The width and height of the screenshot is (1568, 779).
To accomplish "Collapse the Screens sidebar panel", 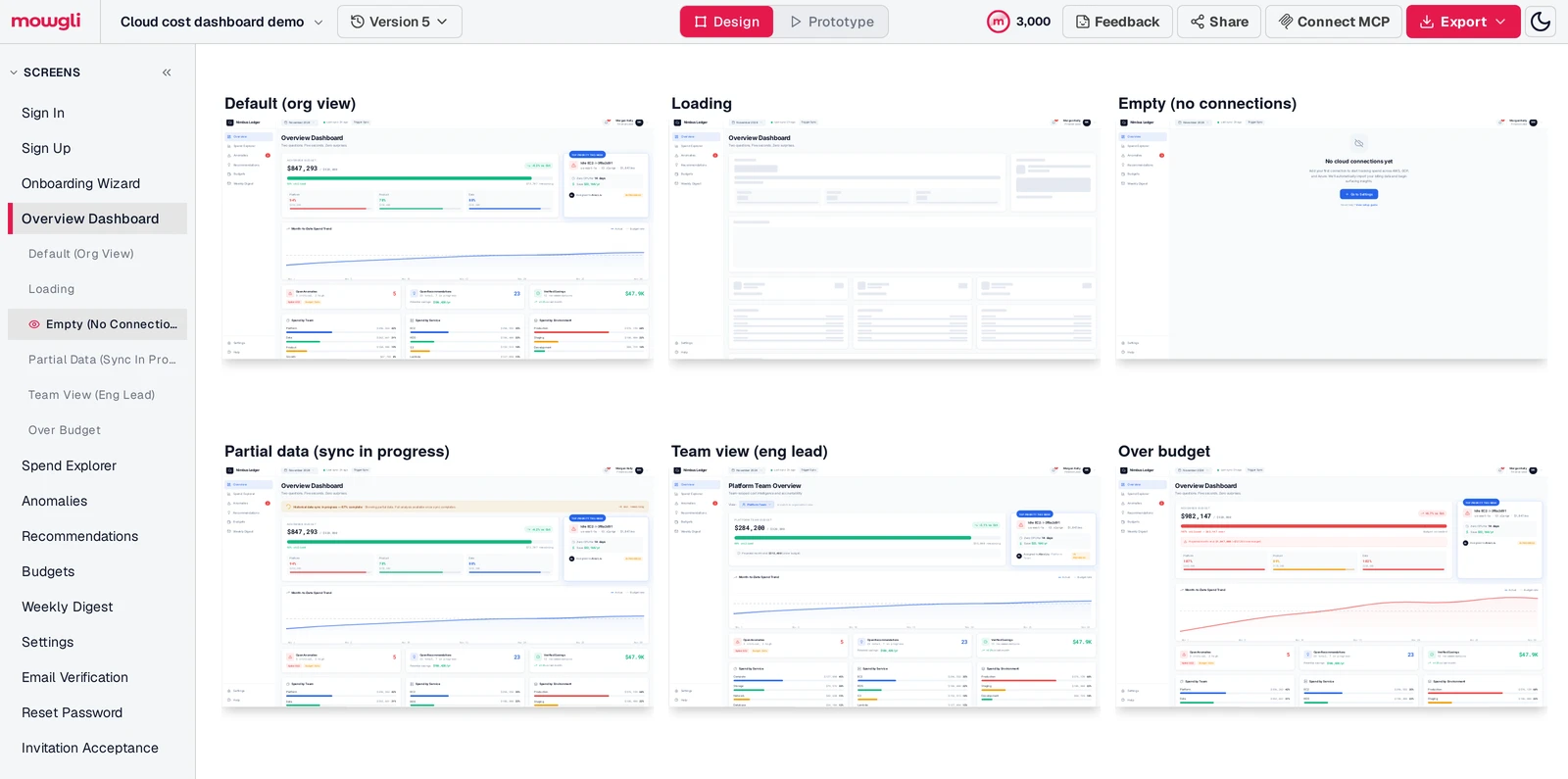I will pyautogui.click(x=167, y=73).
